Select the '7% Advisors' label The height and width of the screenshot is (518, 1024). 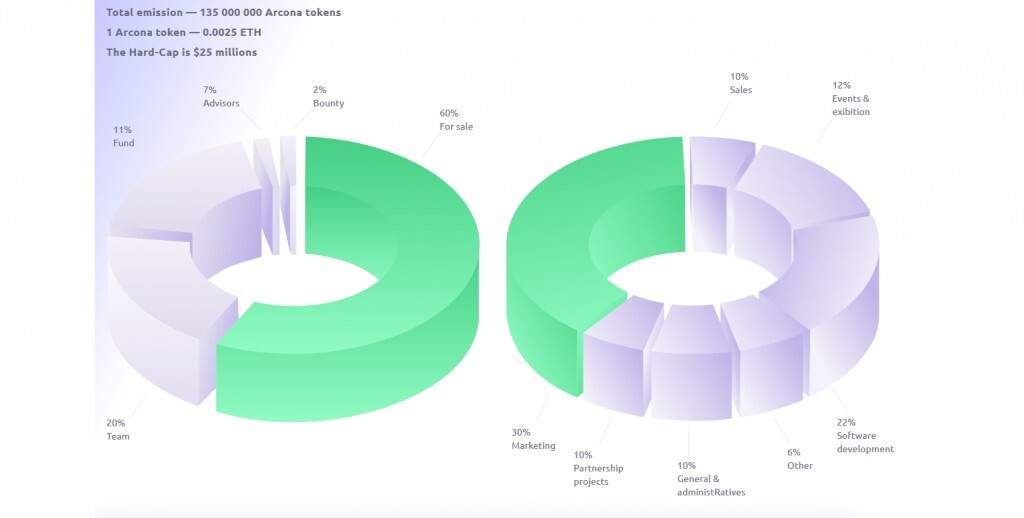pos(221,97)
